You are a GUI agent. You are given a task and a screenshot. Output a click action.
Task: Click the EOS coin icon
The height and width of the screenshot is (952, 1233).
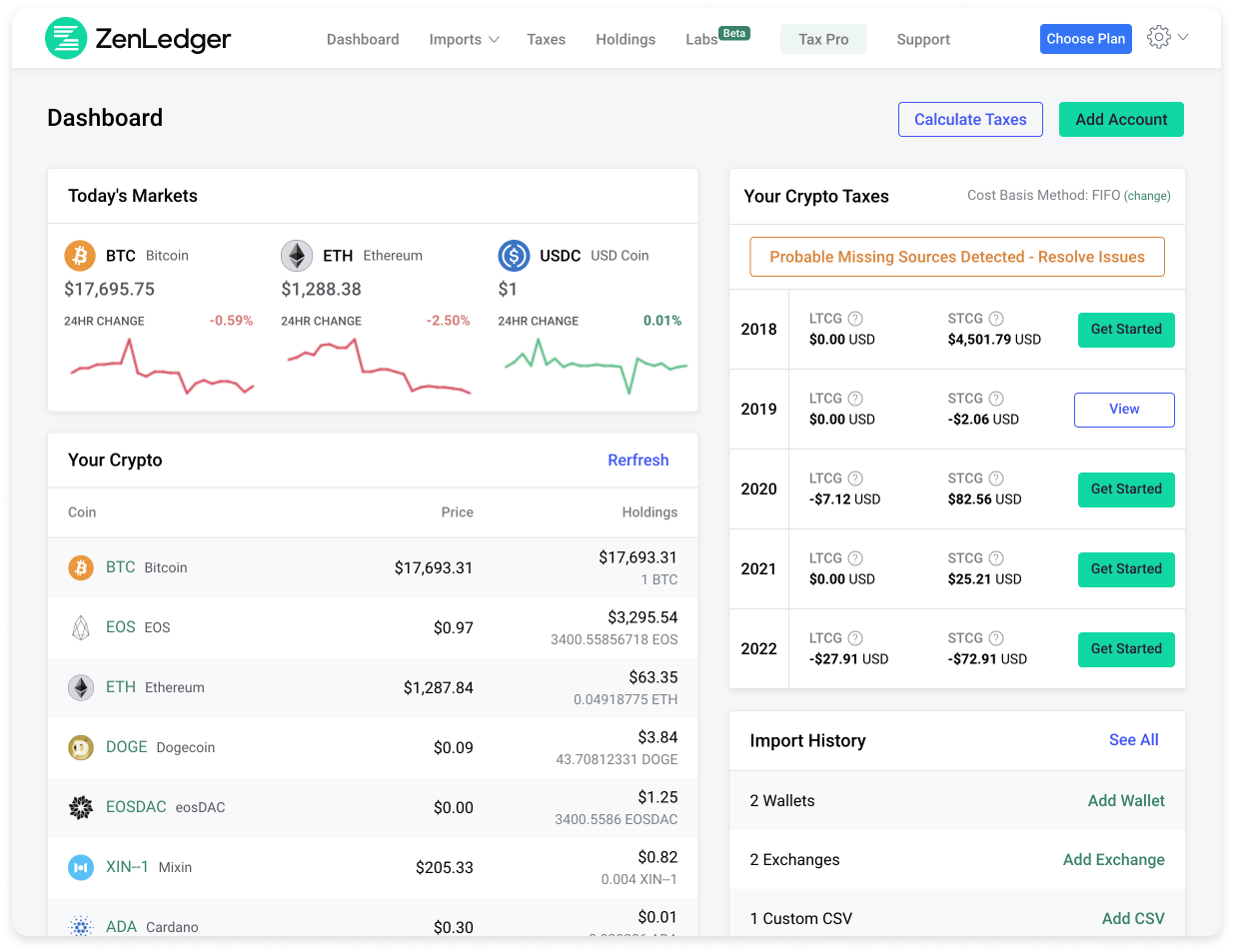tap(81, 627)
